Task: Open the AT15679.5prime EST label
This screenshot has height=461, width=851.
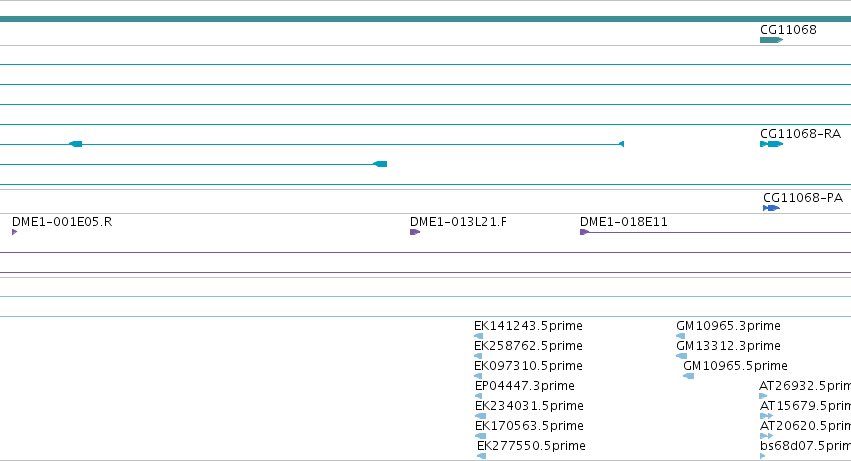Action: tap(805, 406)
